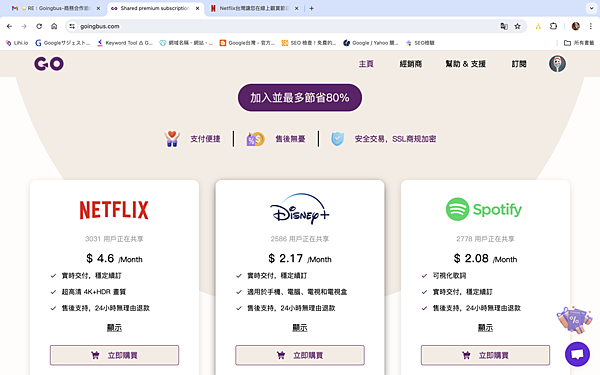Click Netflix price $ 4.6 /Month
Viewport: 600px width, 375px height.
pos(114,259)
